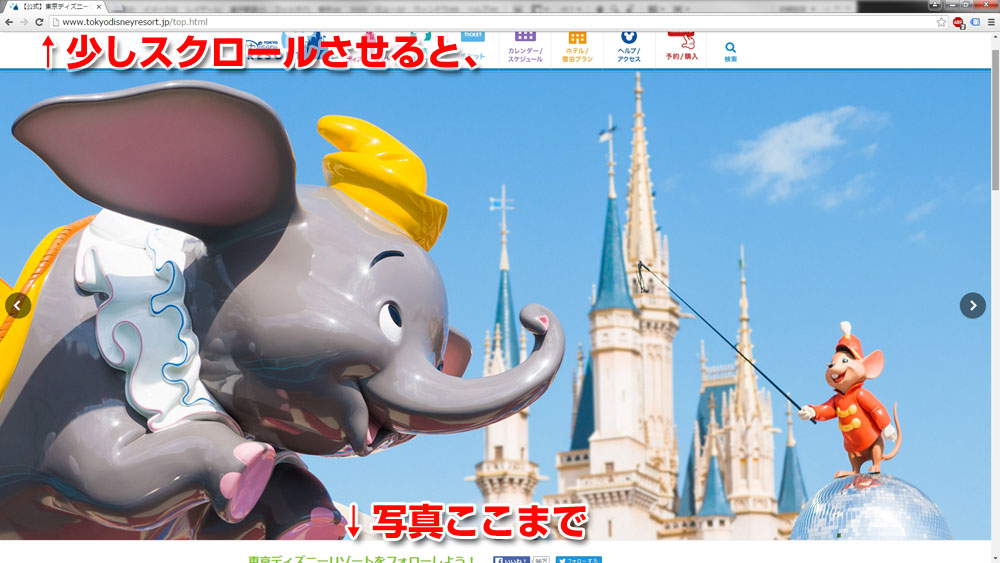Show previous slide with left carousel arrow
The width and height of the screenshot is (1000, 563).
click(18, 305)
